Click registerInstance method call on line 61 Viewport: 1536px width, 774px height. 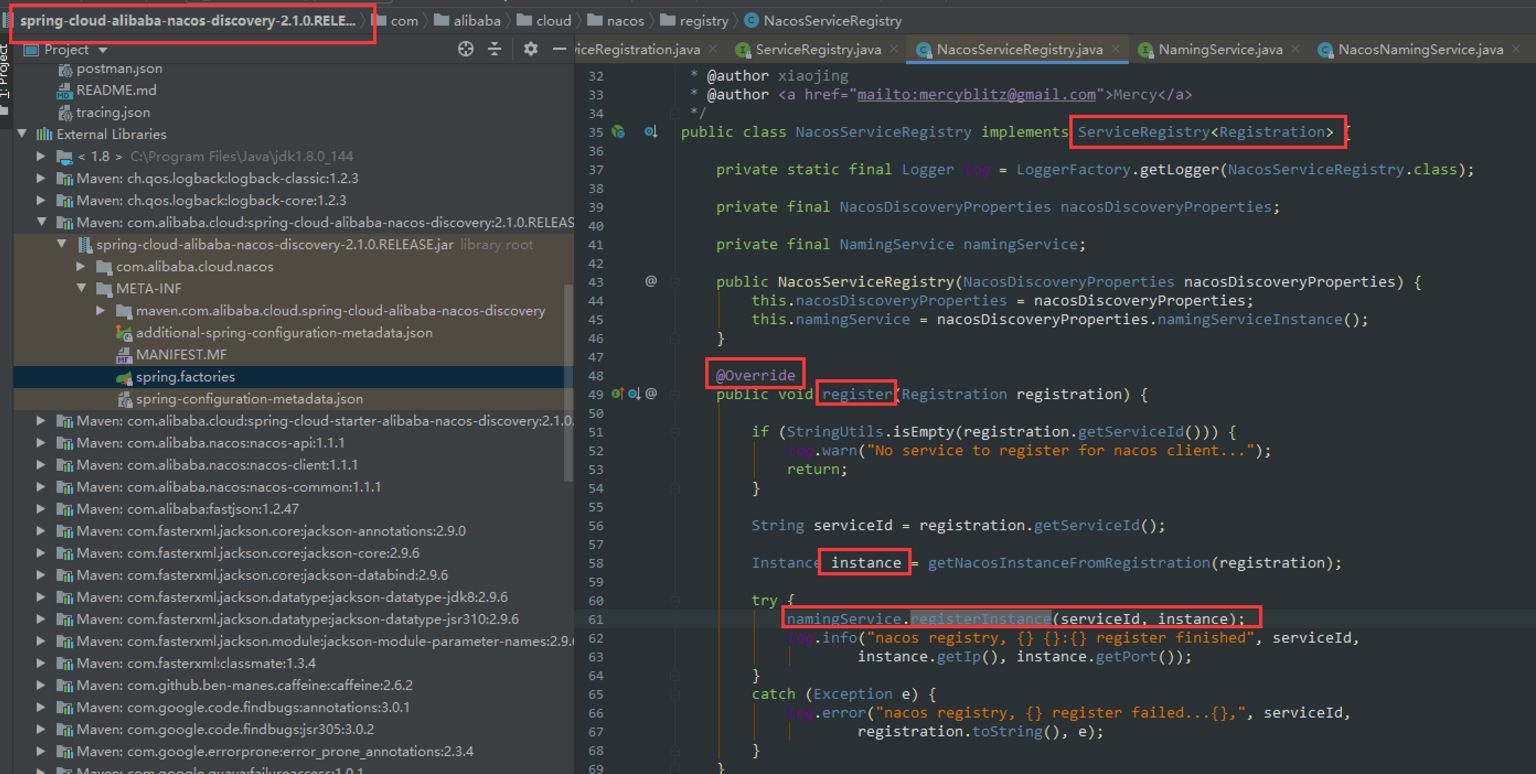point(981,619)
